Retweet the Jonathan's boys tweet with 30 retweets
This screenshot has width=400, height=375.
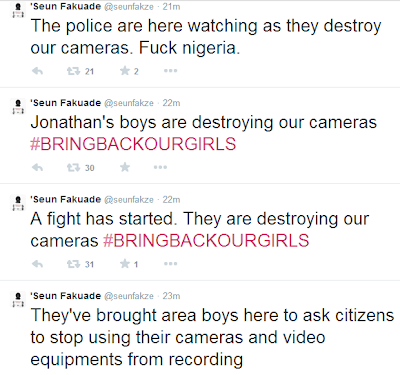click(x=73, y=167)
